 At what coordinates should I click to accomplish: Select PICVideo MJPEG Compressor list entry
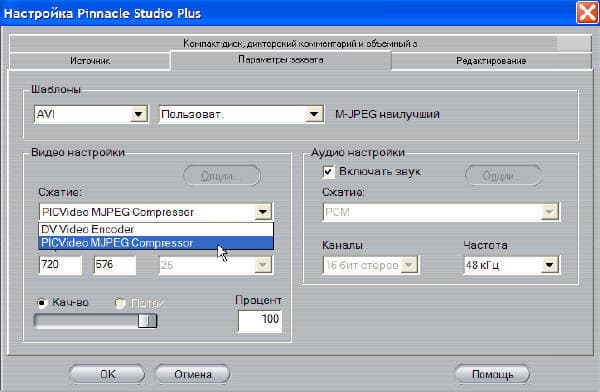click(x=156, y=243)
